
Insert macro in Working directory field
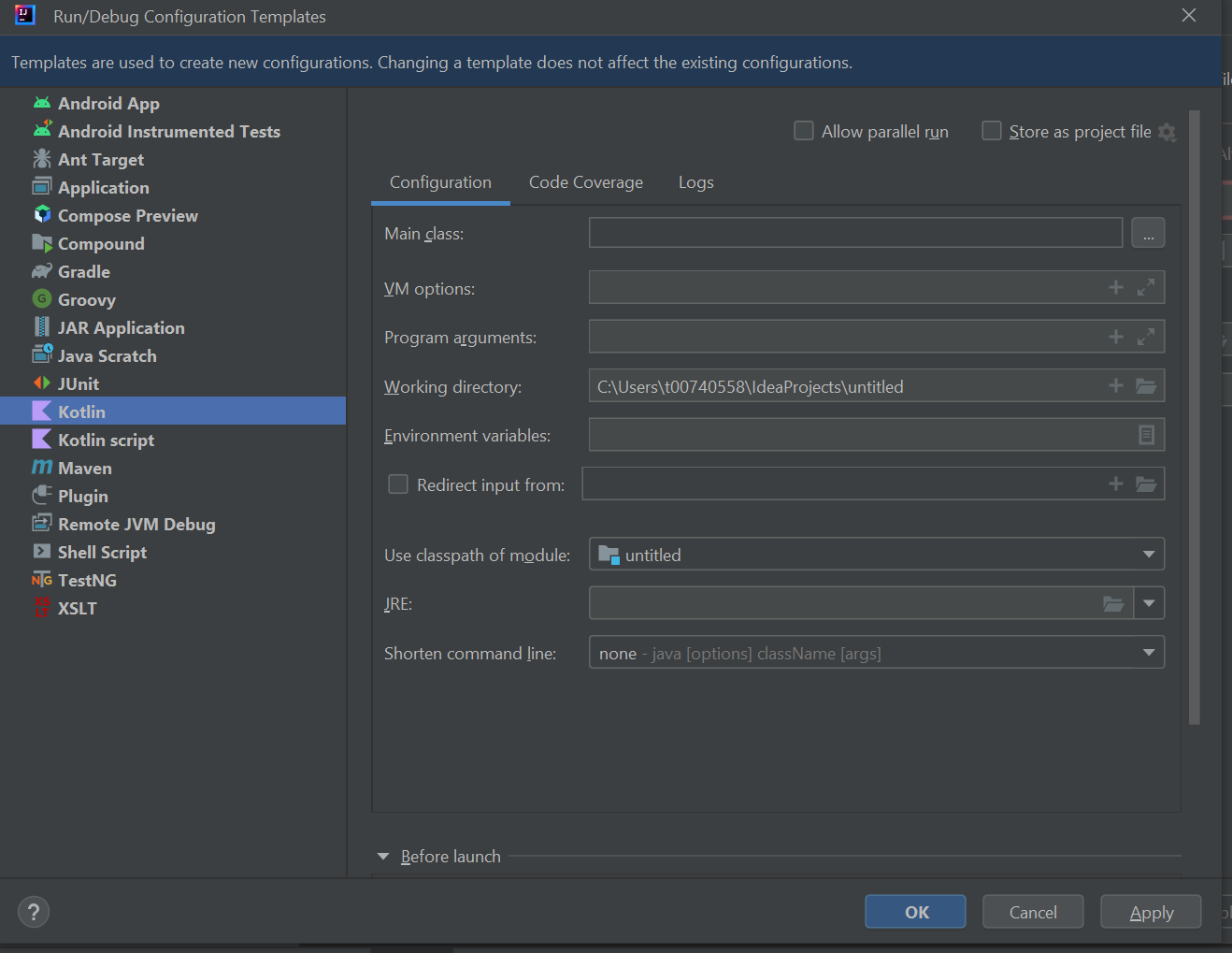click(1116, 386)
